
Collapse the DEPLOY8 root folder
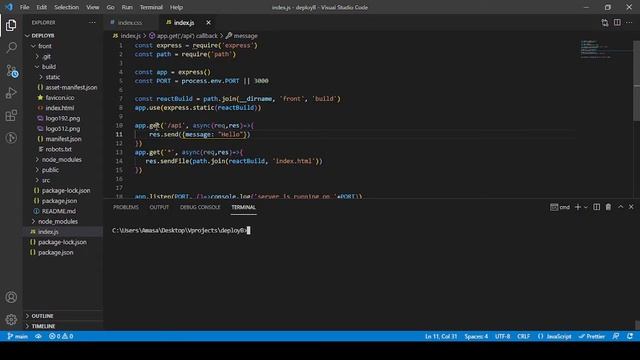(62, 36)
